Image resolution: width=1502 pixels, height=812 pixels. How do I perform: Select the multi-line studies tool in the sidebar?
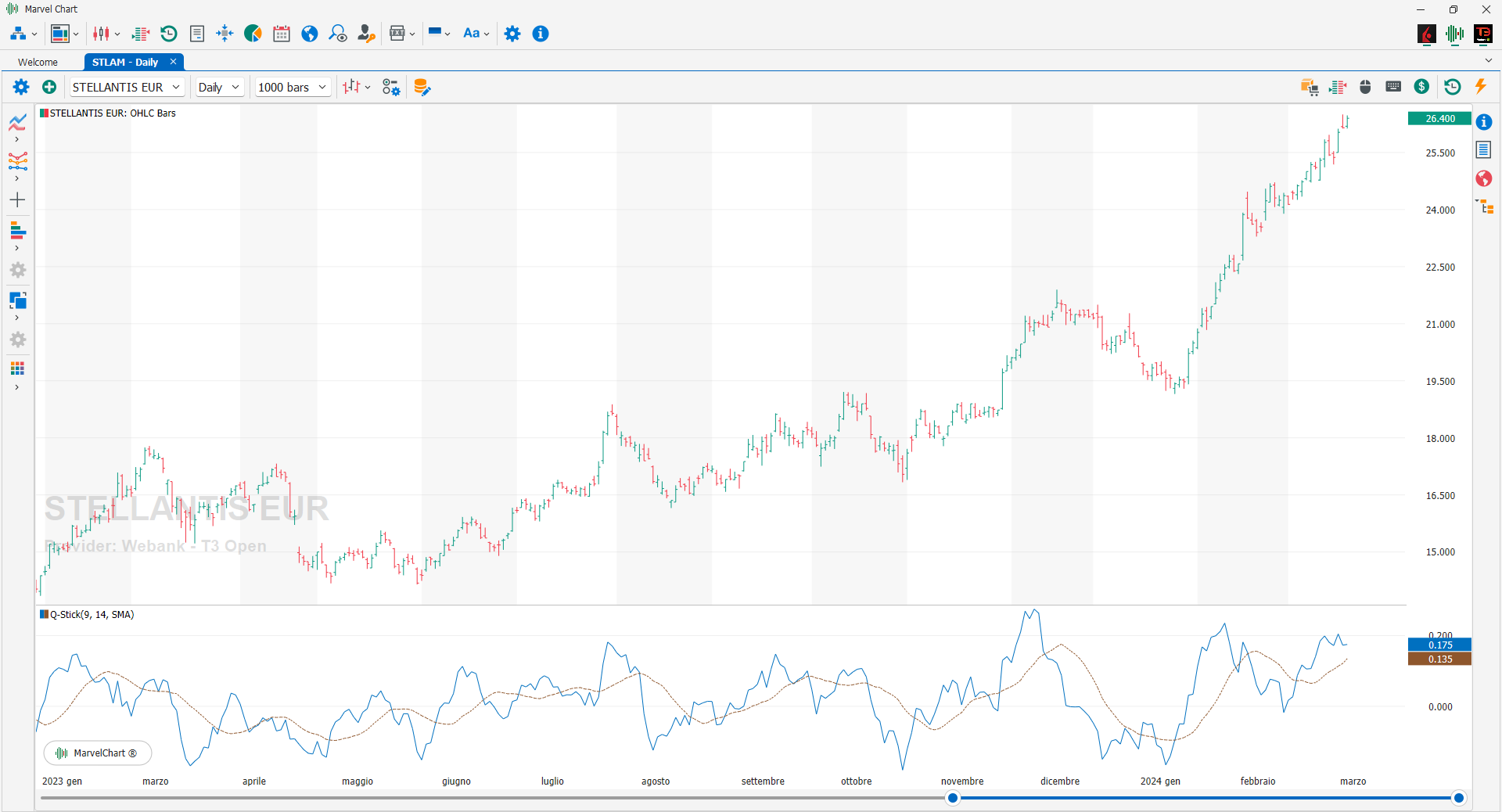[x=17, y=161]
